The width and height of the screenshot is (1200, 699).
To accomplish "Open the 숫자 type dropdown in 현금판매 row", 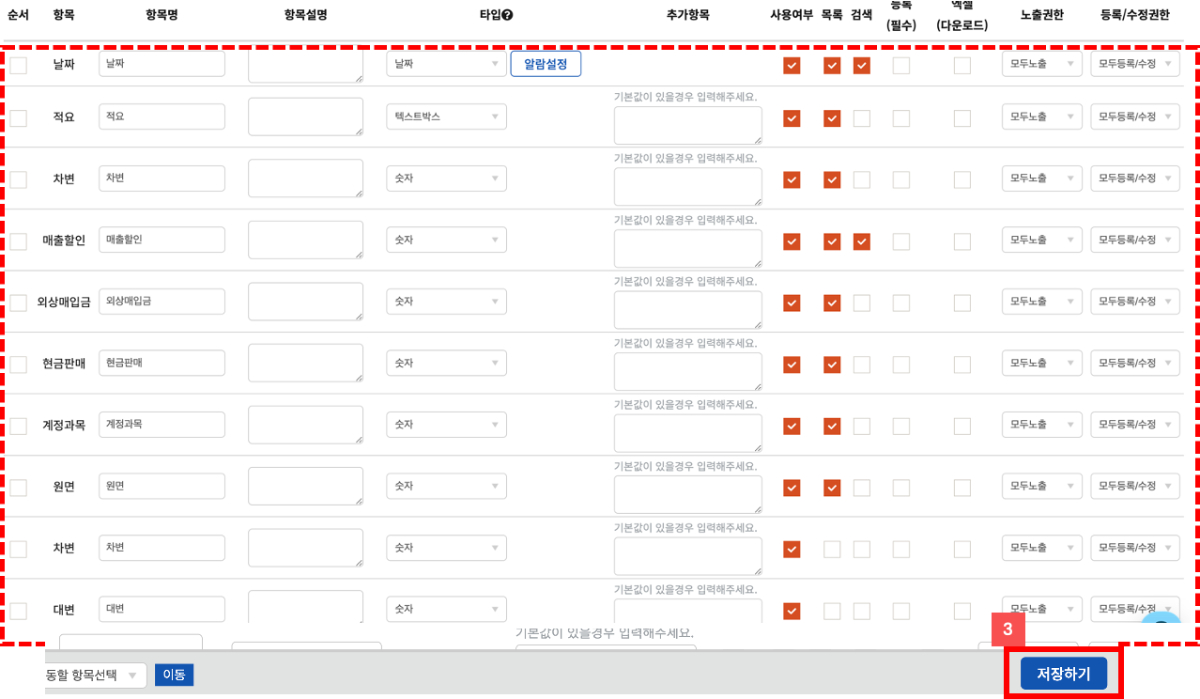I will (x=446, y=363).
